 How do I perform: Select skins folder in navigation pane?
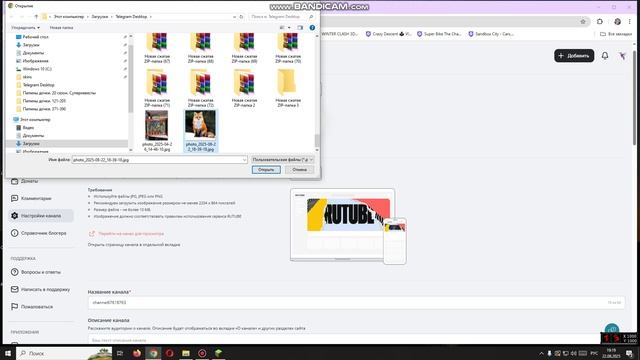(27, 77)
